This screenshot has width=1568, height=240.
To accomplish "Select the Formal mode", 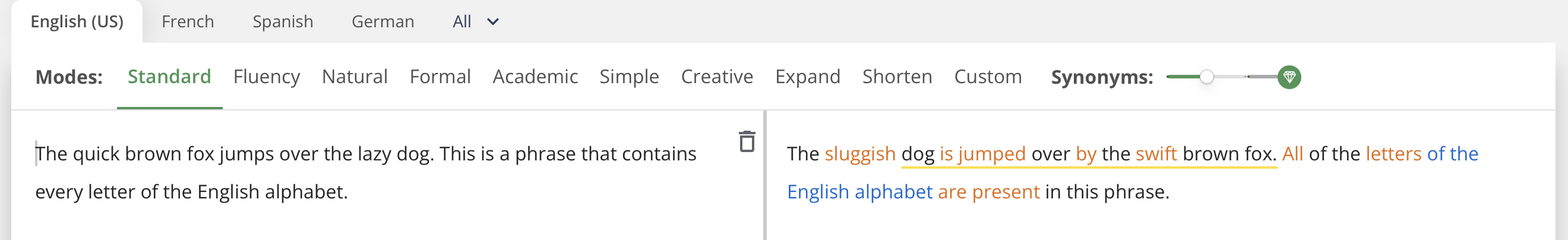I will point(440,77).
